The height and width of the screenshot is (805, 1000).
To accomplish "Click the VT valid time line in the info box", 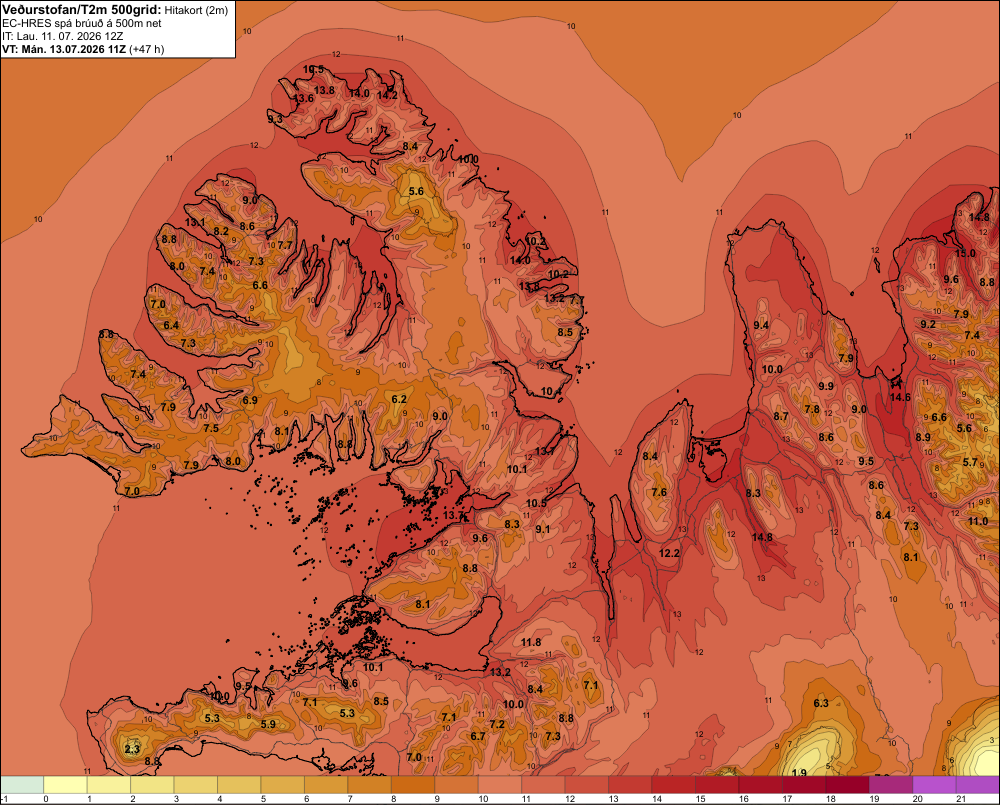I will click(x=83, y=49).
